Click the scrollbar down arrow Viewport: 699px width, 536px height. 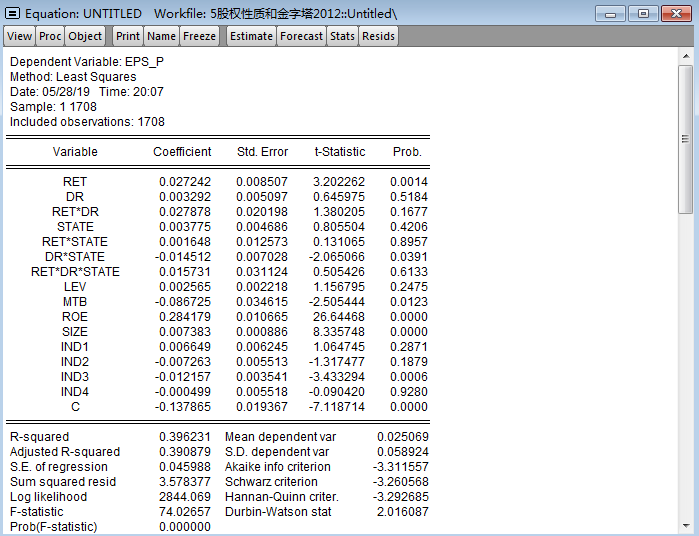(x=686, y=526)
